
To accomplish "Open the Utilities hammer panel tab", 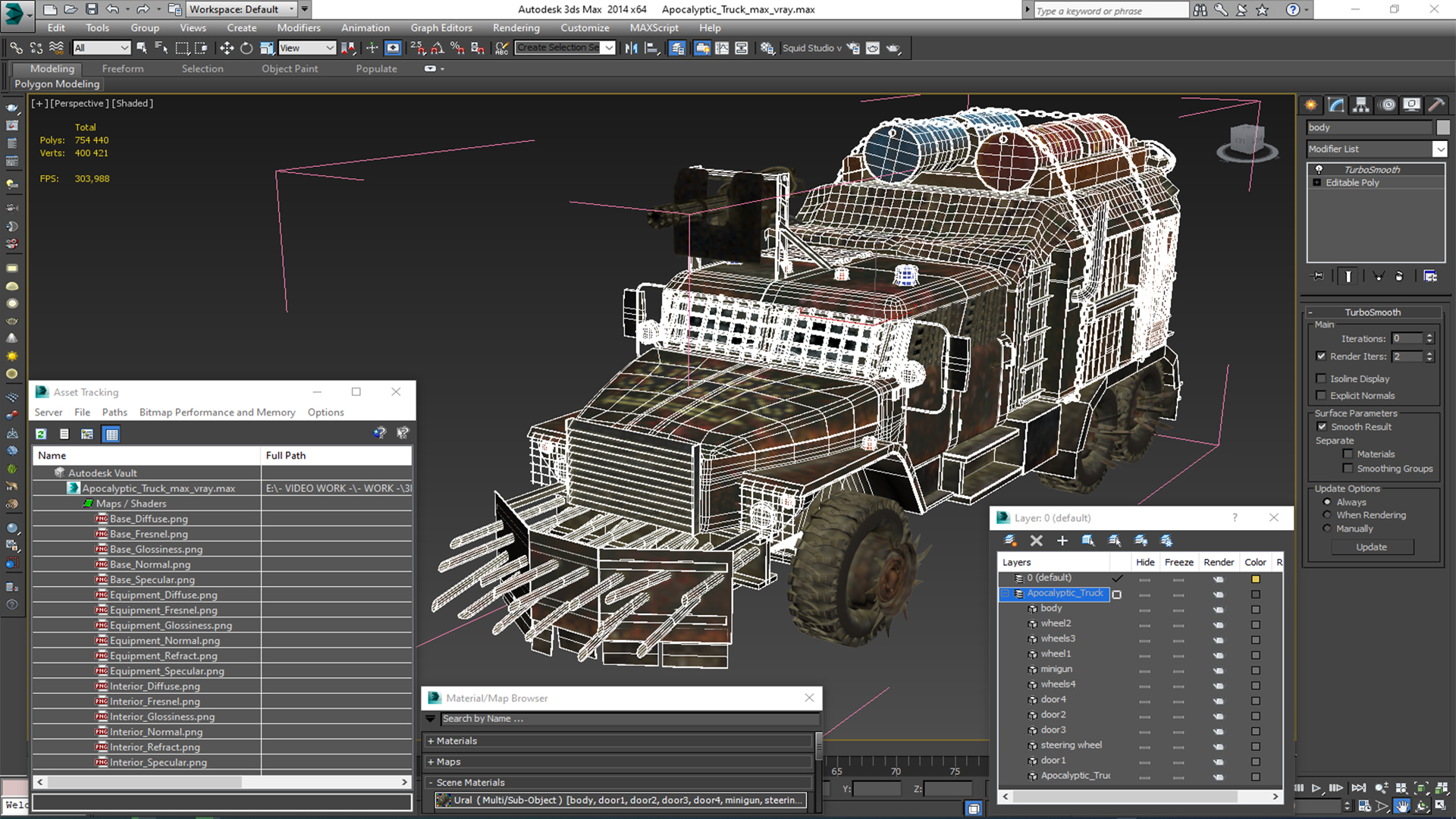I will [1436, 105].
